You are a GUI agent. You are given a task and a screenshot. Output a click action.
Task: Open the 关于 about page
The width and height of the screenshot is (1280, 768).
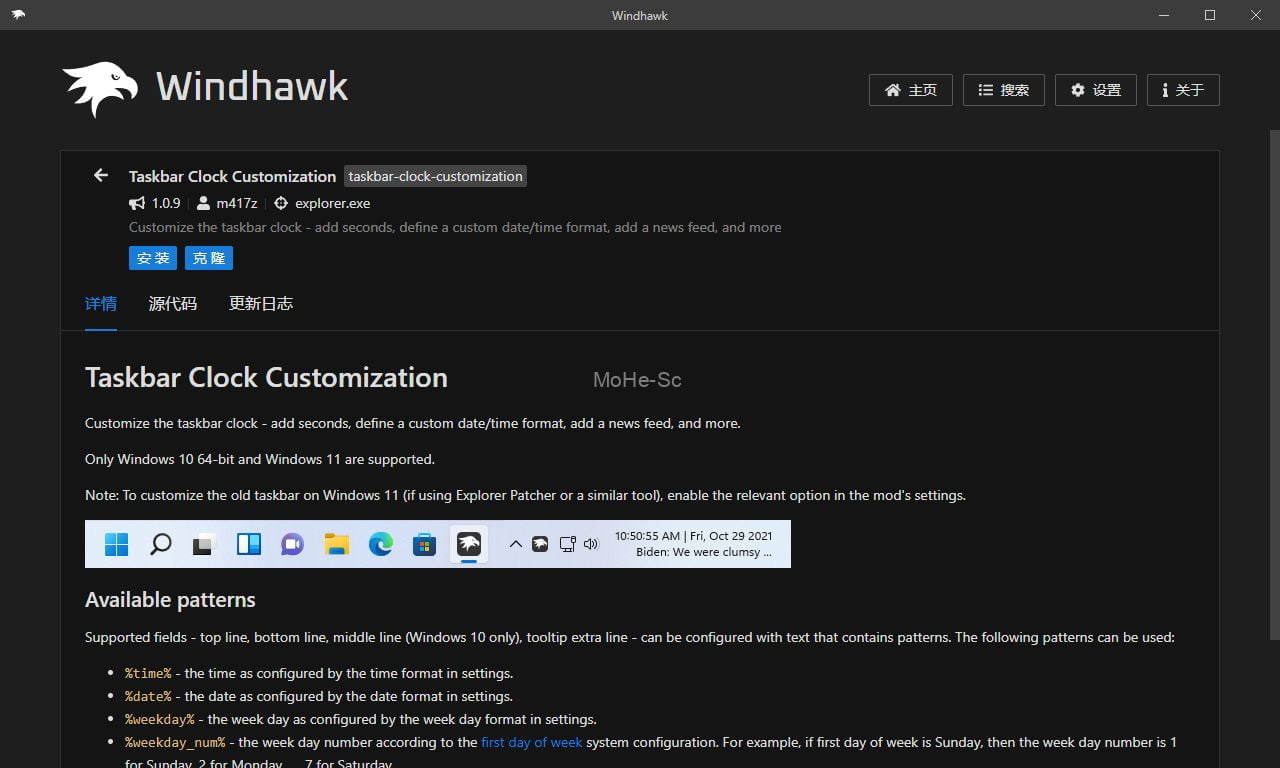click(x=1182, y=90)
